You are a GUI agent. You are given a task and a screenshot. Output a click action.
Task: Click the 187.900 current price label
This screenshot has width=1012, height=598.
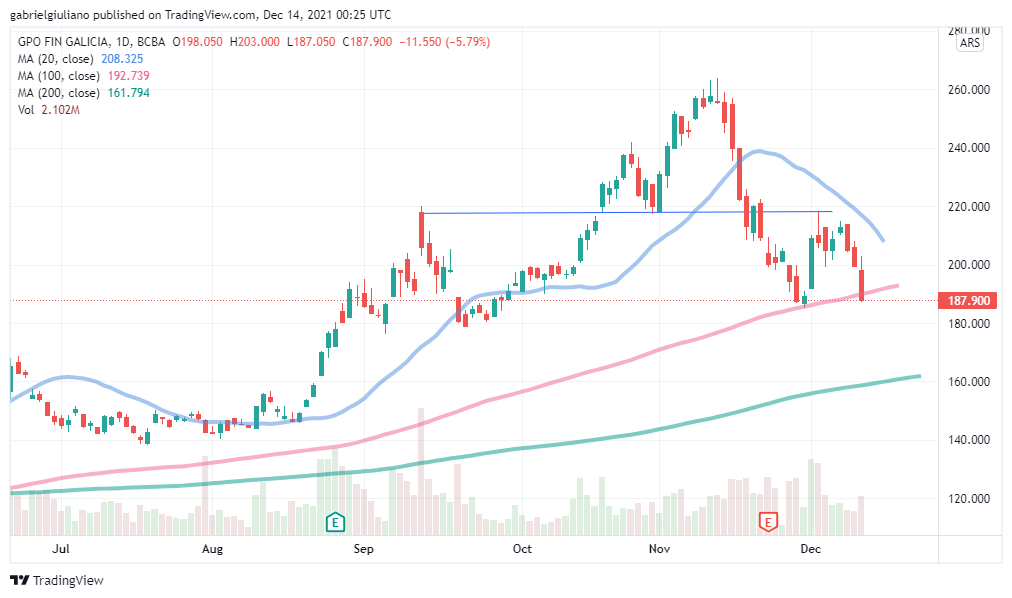coord(965,301)
